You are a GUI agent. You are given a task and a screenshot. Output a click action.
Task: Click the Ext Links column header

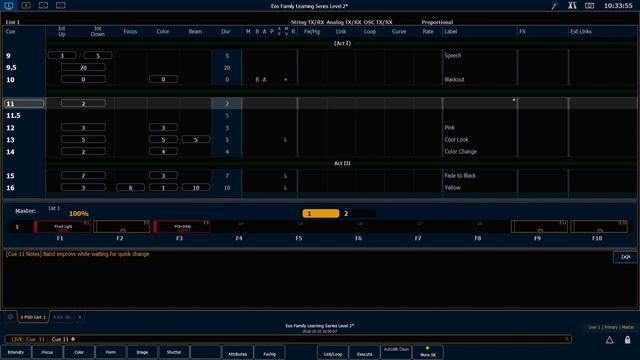tap(581, 31)
